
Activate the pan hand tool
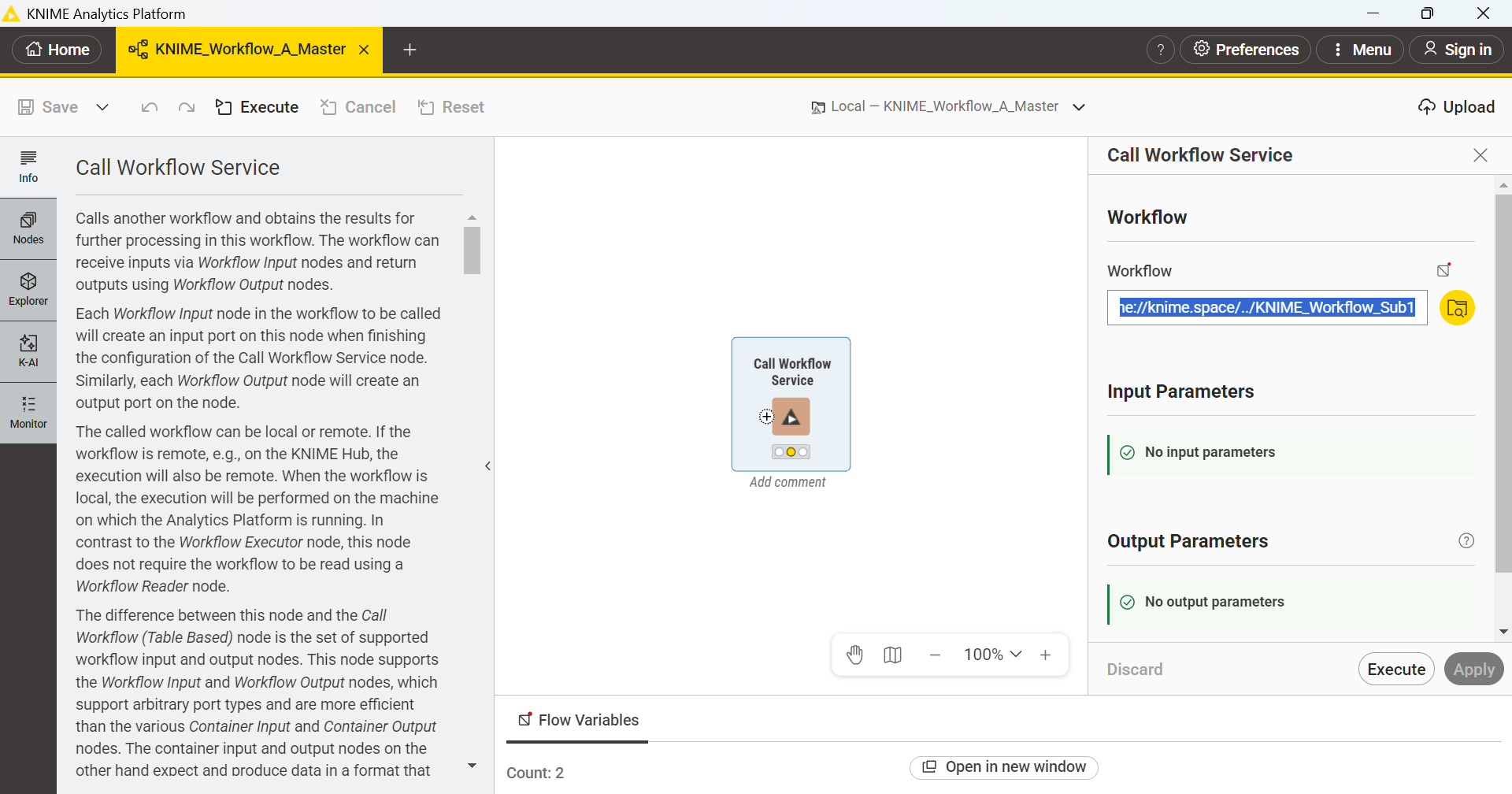coord(854,655)
